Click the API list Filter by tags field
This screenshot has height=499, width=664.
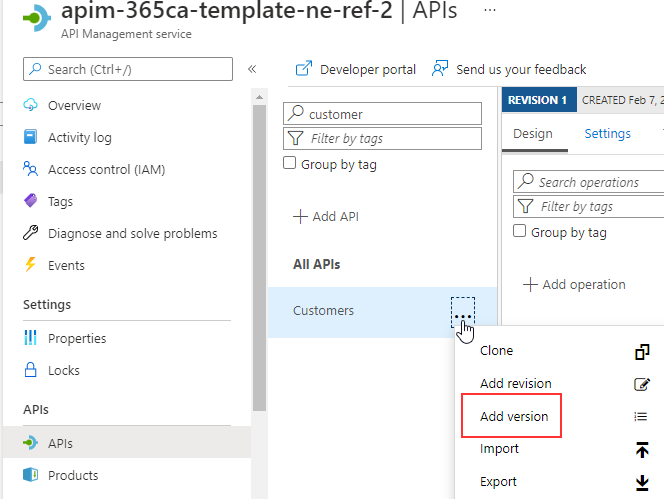point(382,139)
